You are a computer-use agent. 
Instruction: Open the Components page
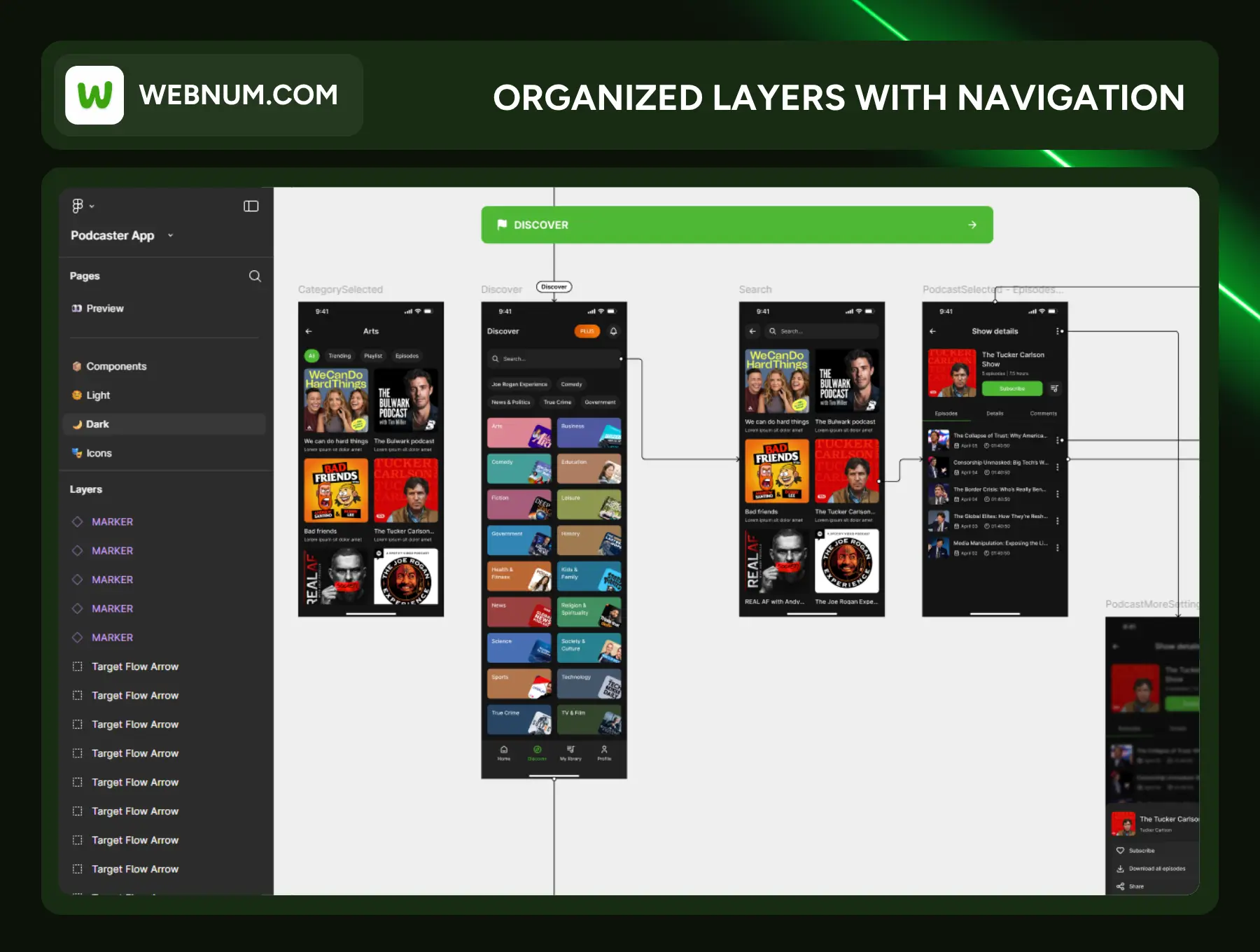(x=116, y=366)
